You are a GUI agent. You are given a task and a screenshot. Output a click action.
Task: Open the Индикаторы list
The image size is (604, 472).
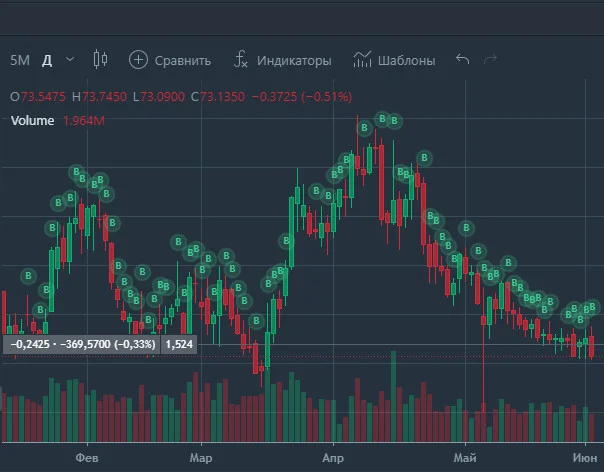[x=294, y=60]
